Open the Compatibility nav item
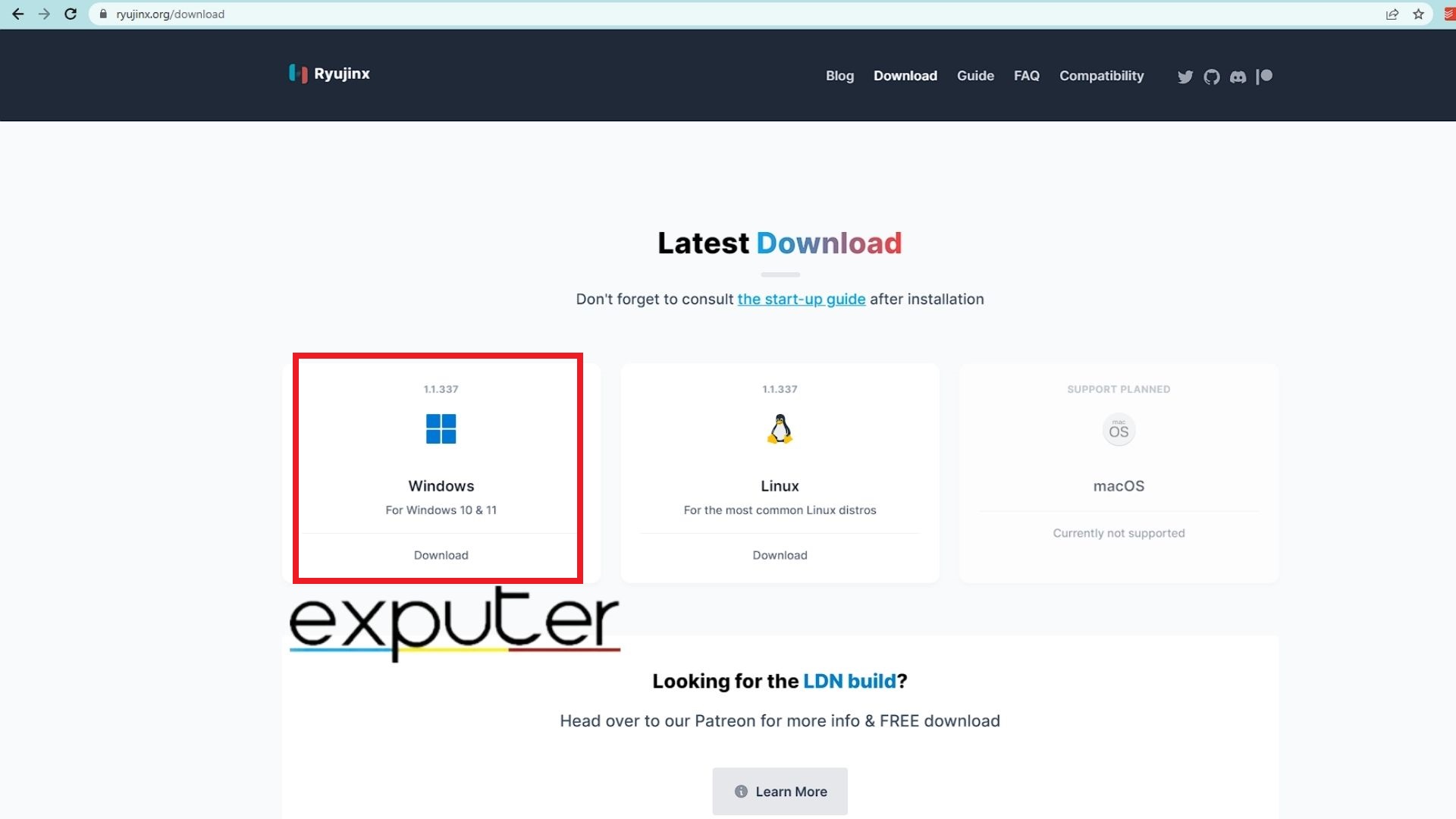1456x819 pixels. tap(1101, 76)
